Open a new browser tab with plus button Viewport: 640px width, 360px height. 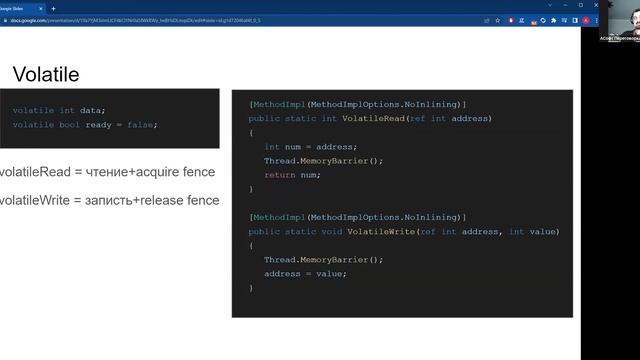[53, 9]
